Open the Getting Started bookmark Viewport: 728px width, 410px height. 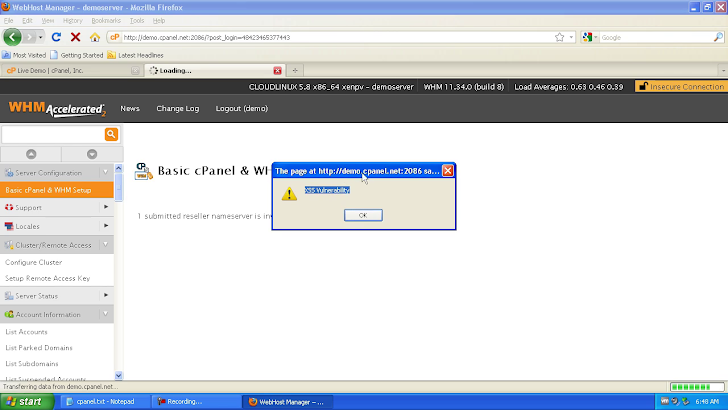(x=77, y=55)
